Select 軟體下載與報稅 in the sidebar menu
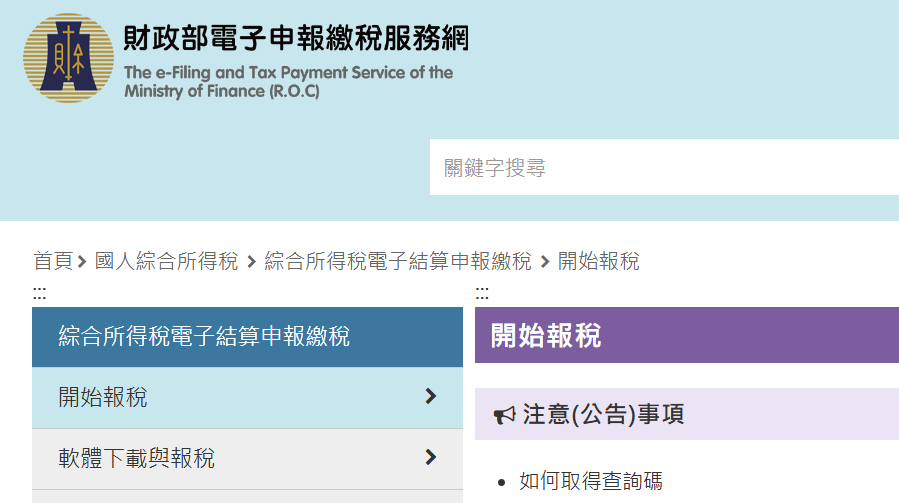 247,459
